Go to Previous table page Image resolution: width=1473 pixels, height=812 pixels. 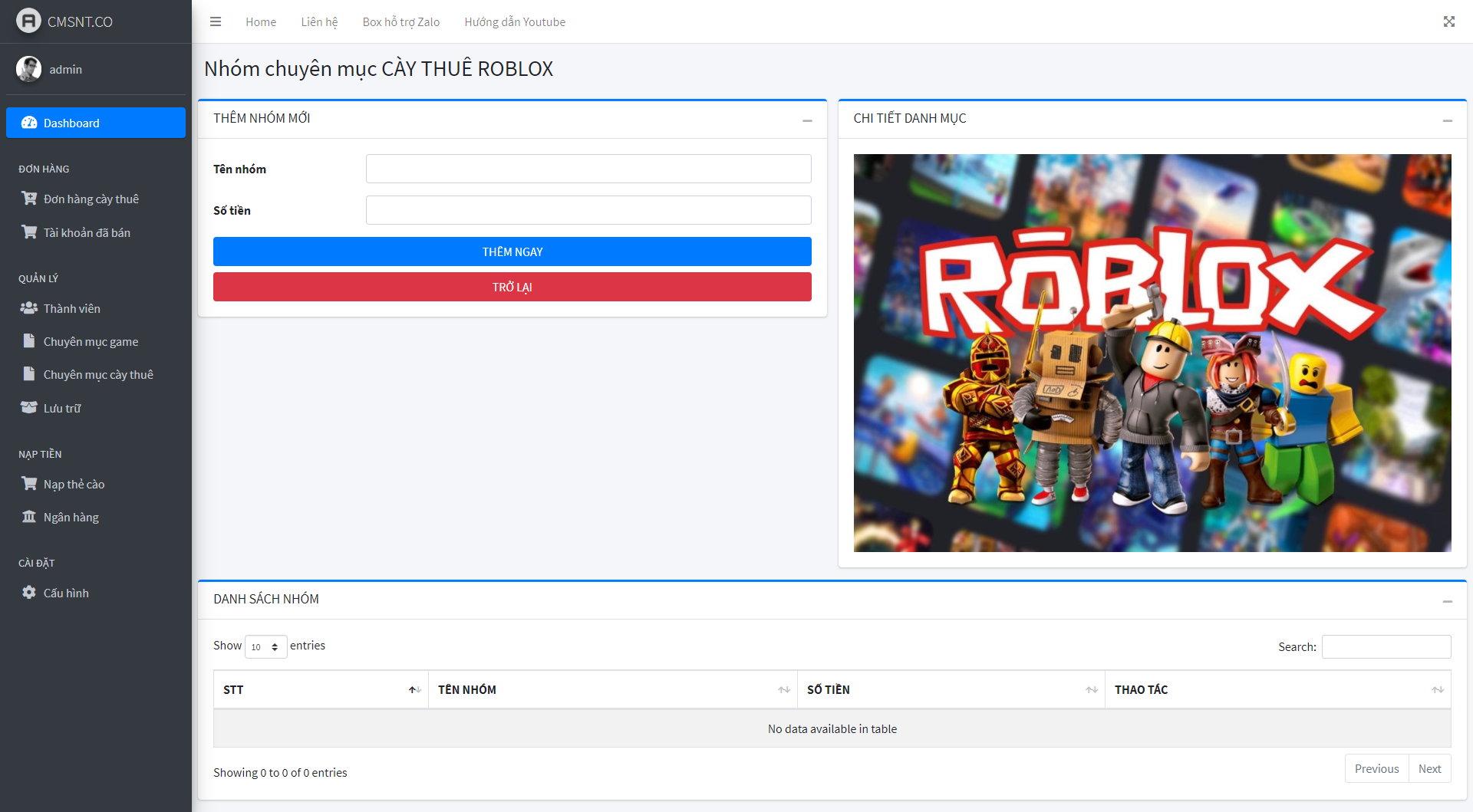[1376, 768]
